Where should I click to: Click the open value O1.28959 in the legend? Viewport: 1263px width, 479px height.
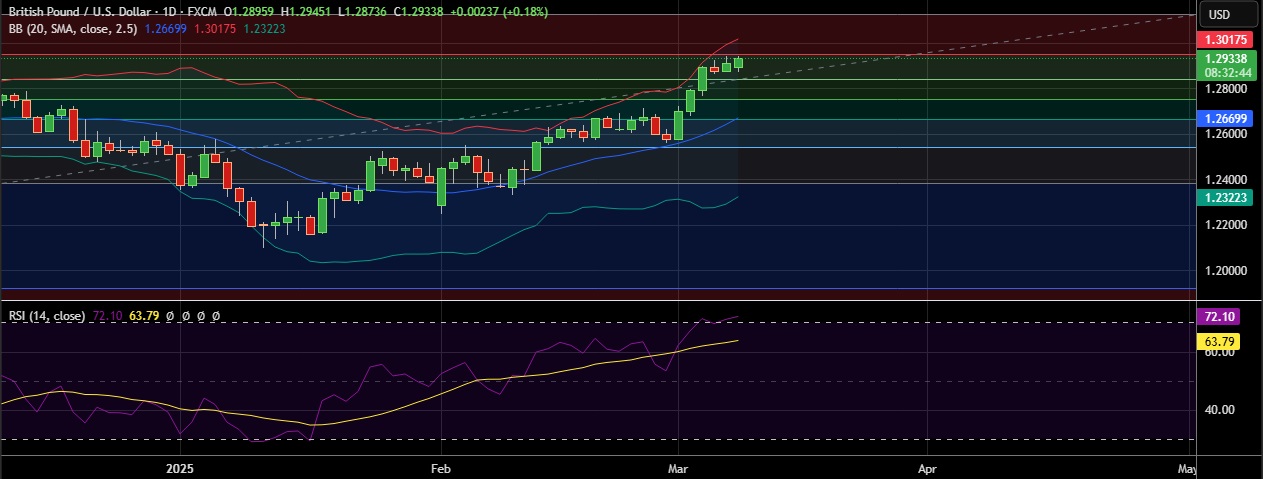(x=251, y=13)
